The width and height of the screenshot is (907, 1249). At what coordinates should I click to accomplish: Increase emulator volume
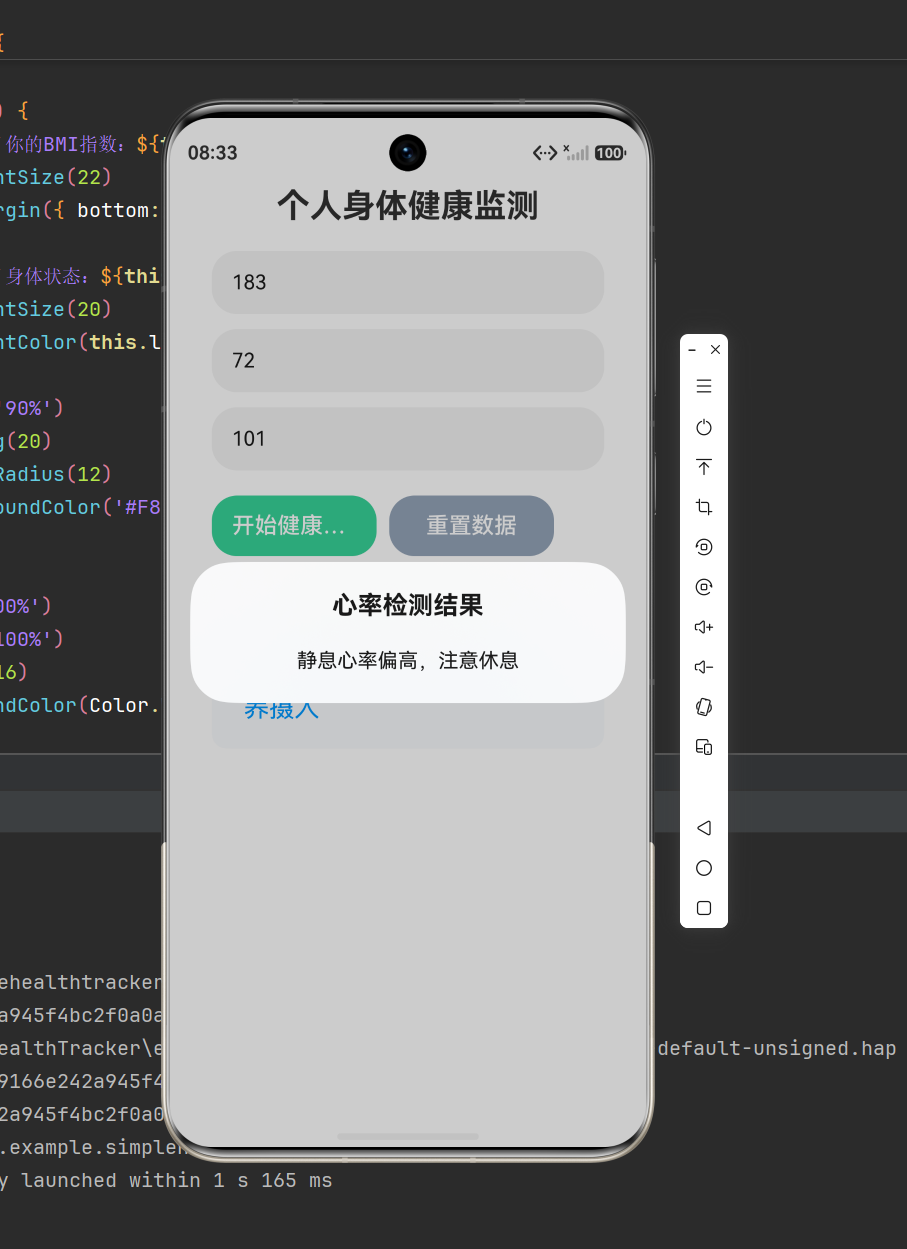click(704, 627)
